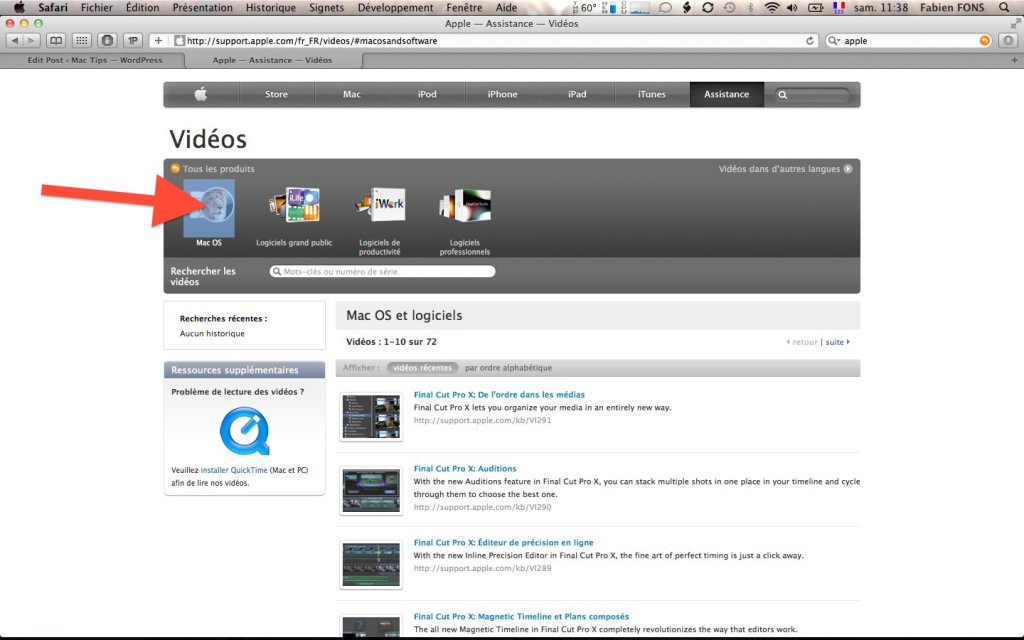This screenshot has height=640, width=1024.
Task: Sort videos par ordre alphabétique
Action: pos(509,368)
